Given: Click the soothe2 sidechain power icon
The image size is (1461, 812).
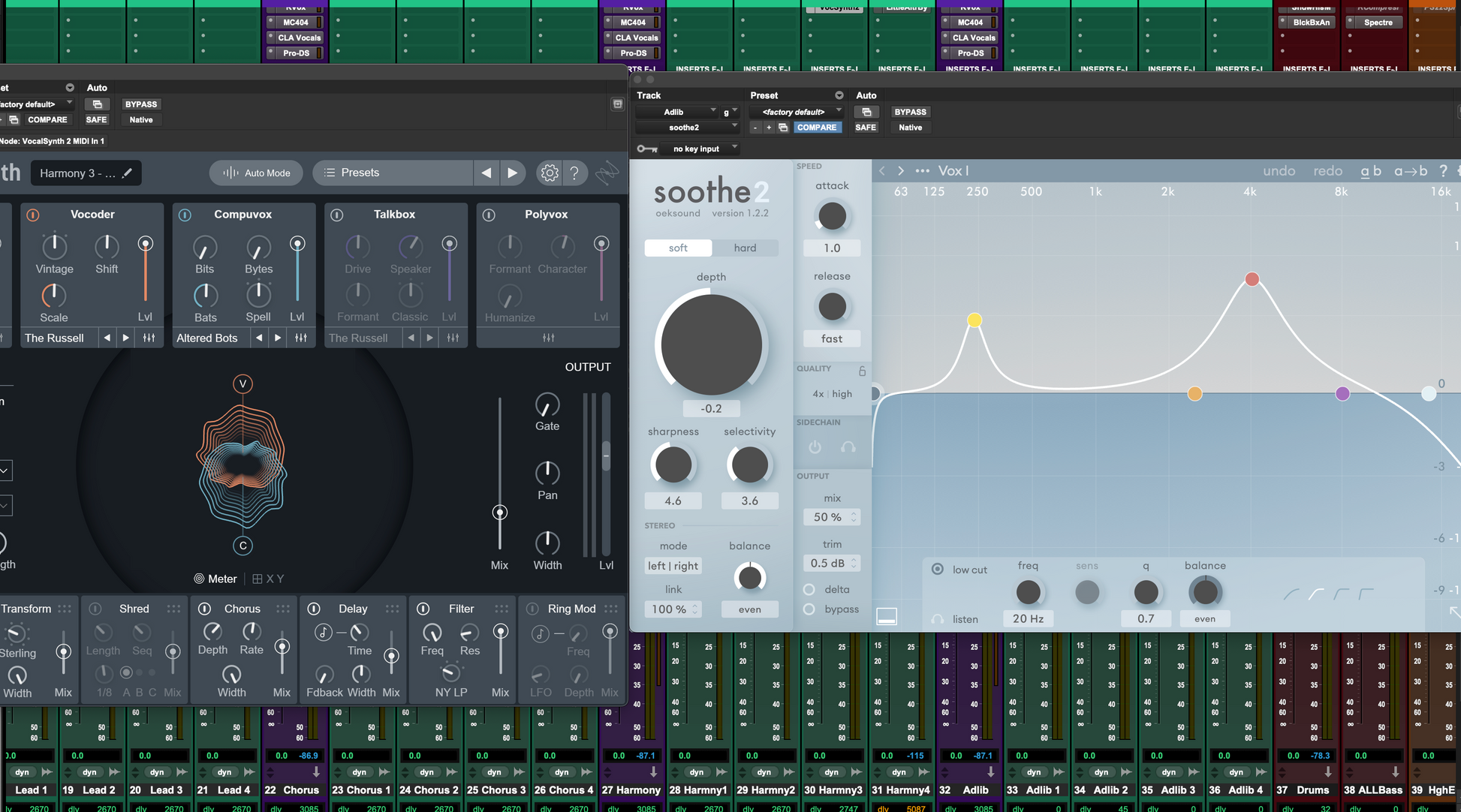Looking at the screenshot, I should coord(815,447).
